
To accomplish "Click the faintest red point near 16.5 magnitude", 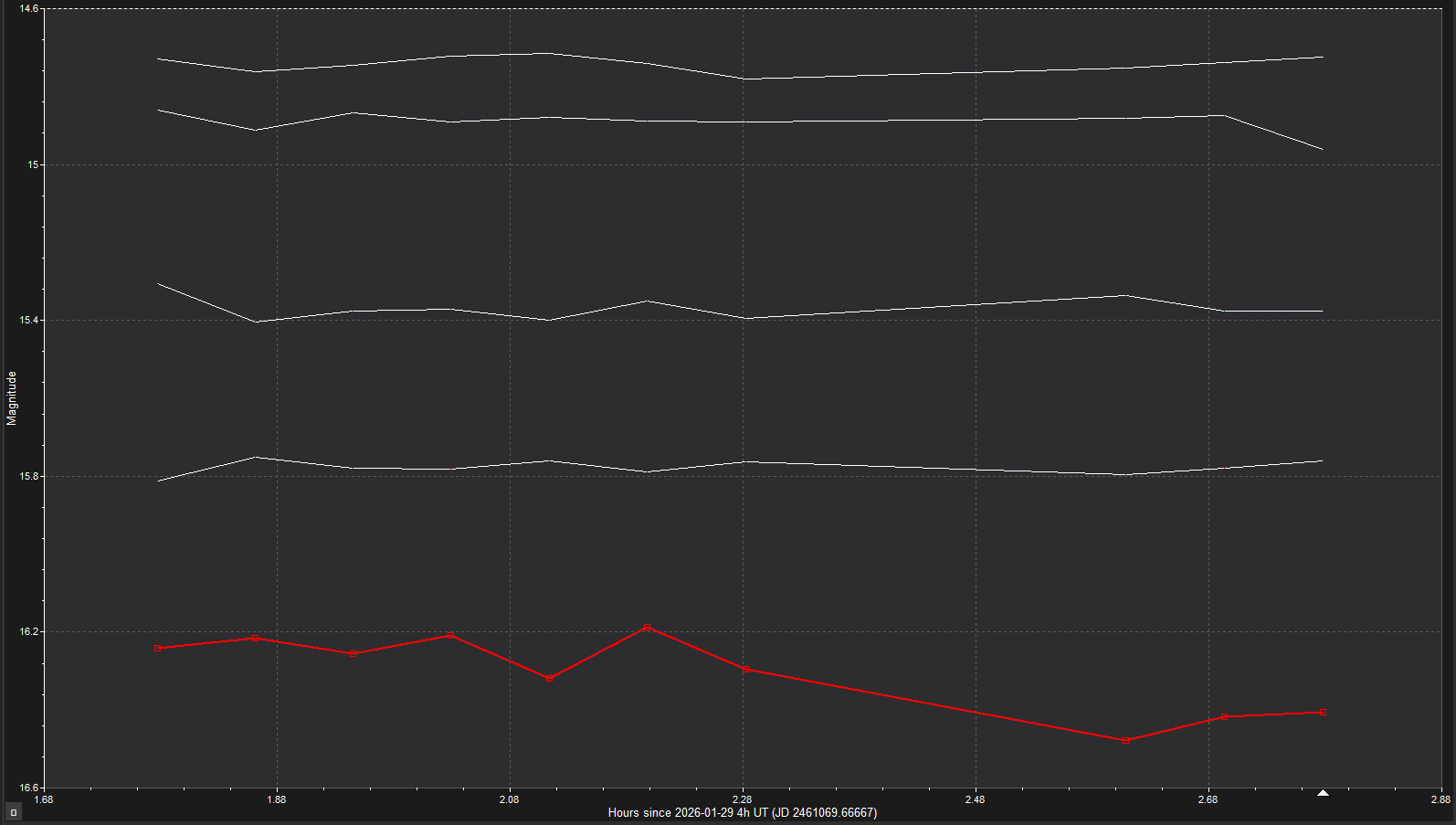I will 1125,740.
